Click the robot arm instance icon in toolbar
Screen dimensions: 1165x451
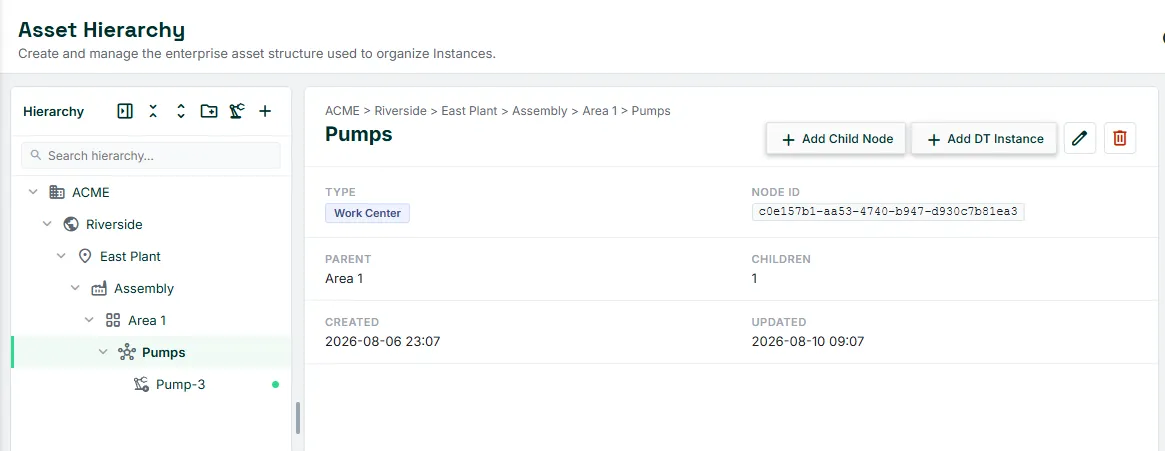pyautogui.click(x=237, y=111)
